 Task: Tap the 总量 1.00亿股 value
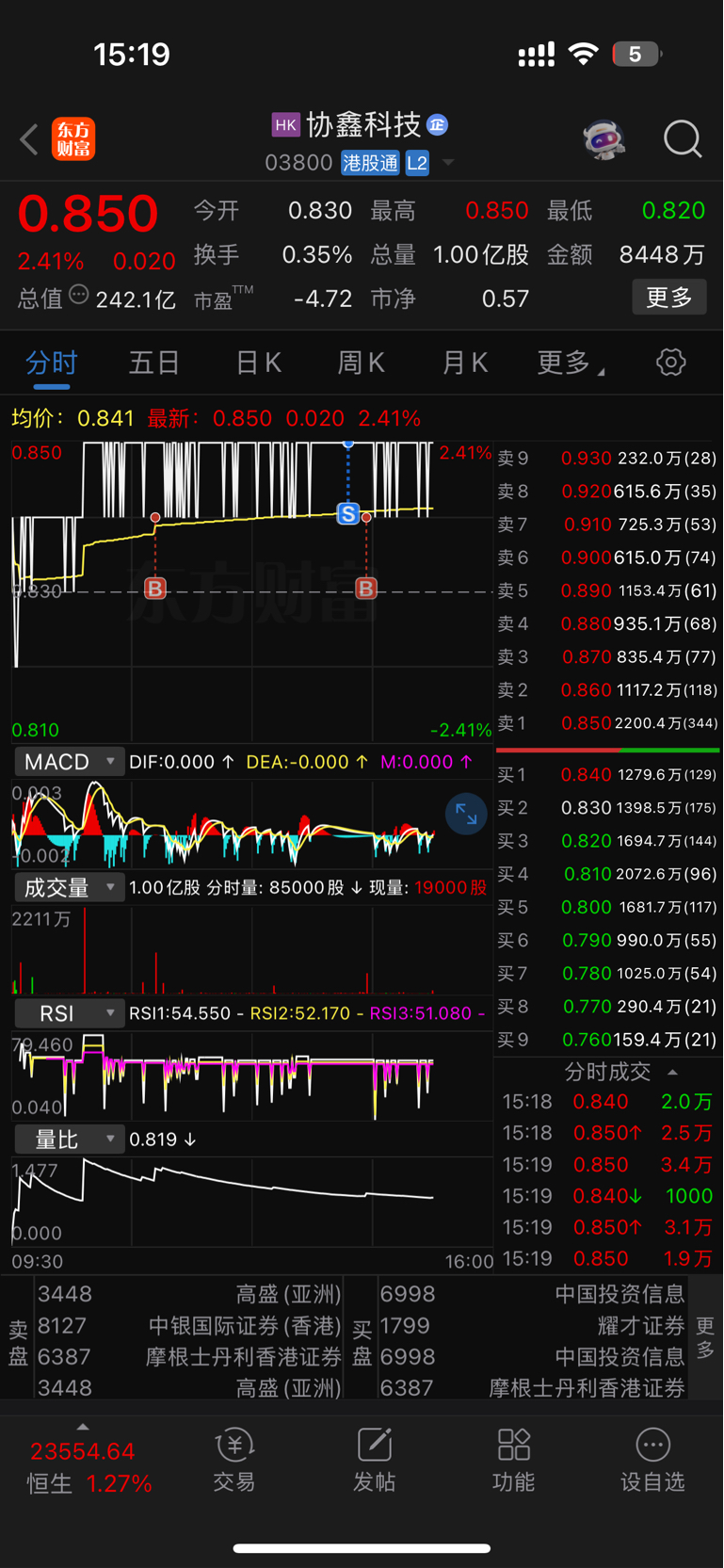481,254
